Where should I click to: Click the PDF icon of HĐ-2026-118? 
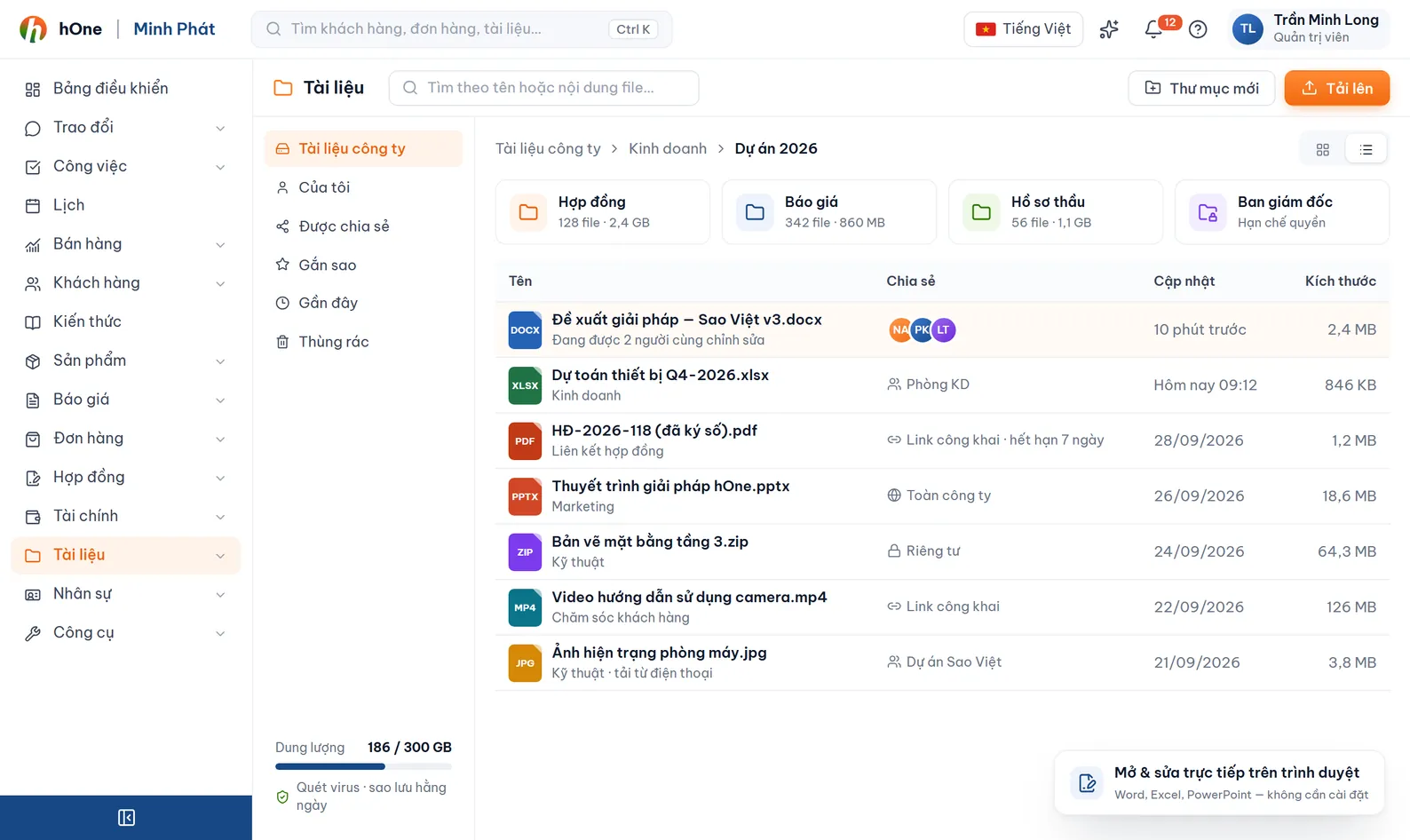click(x=525, y=440)
